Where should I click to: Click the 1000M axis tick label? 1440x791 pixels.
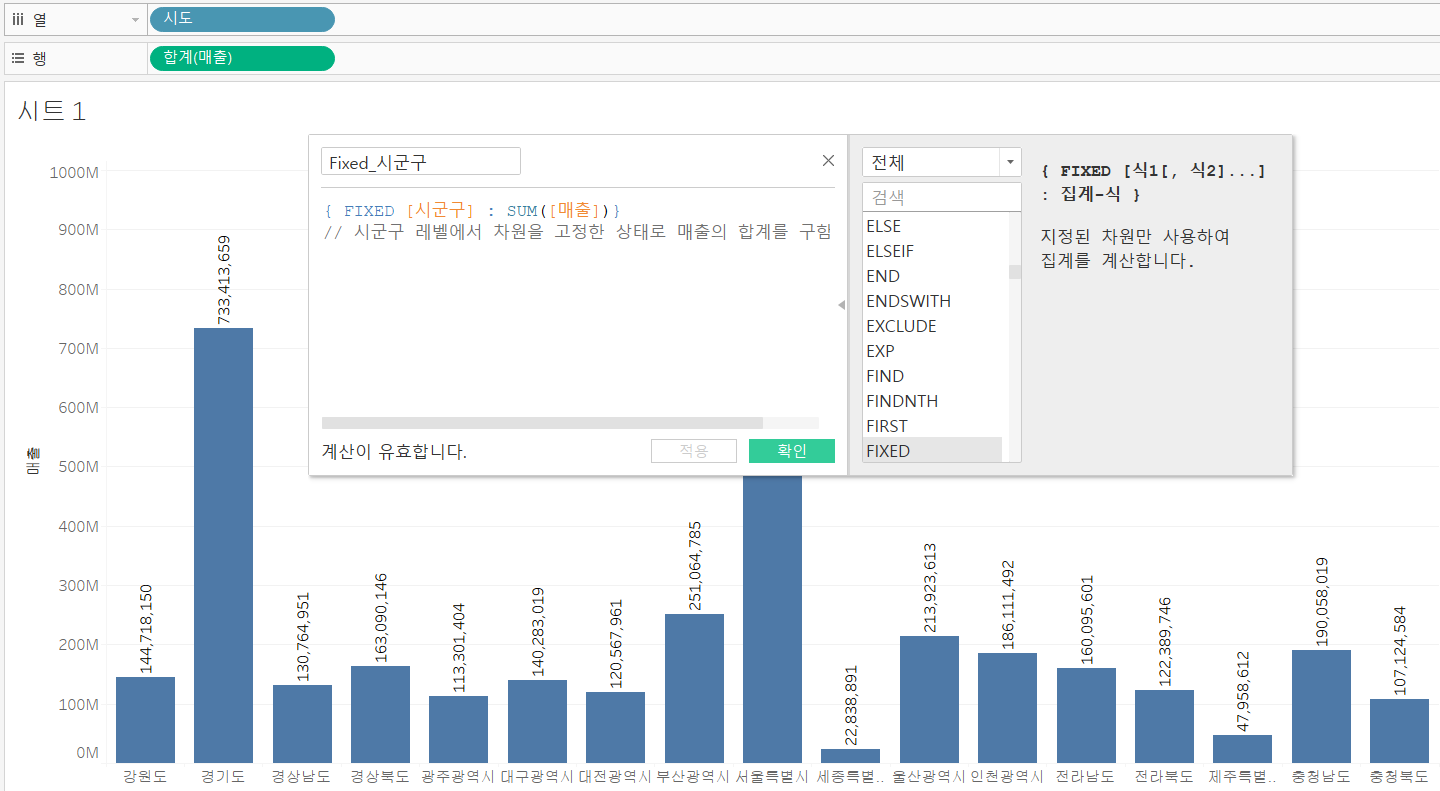(x=74, y=172)
